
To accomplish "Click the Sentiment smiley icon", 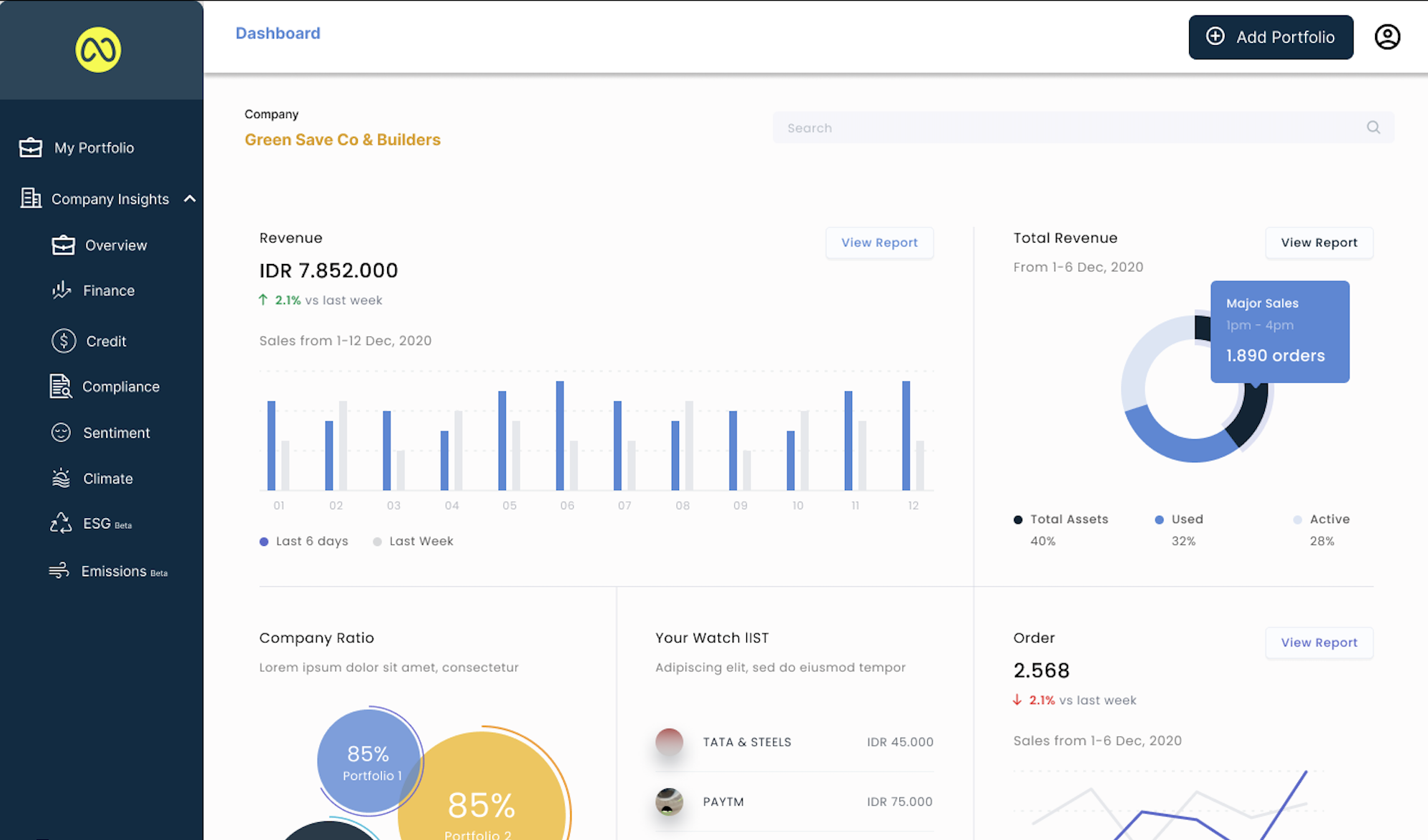I will 61,432.
